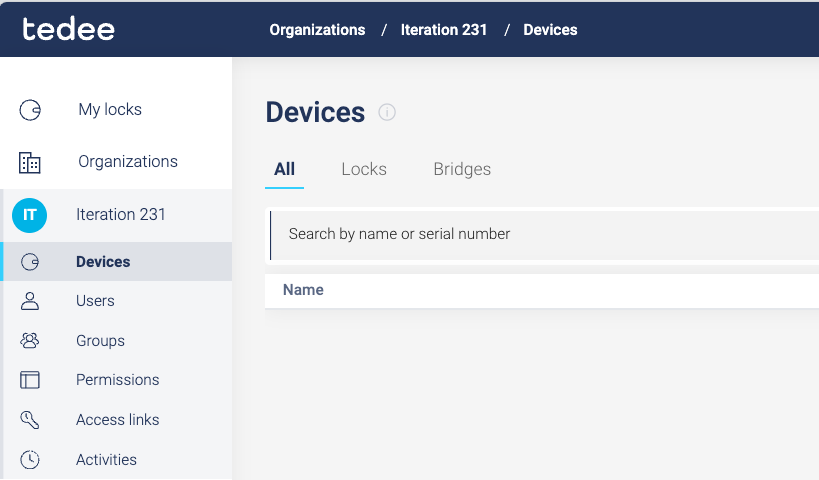This screenshot has height=480, width=819.
Task: Open the Activities section
Action: click(x=107, y=460)
